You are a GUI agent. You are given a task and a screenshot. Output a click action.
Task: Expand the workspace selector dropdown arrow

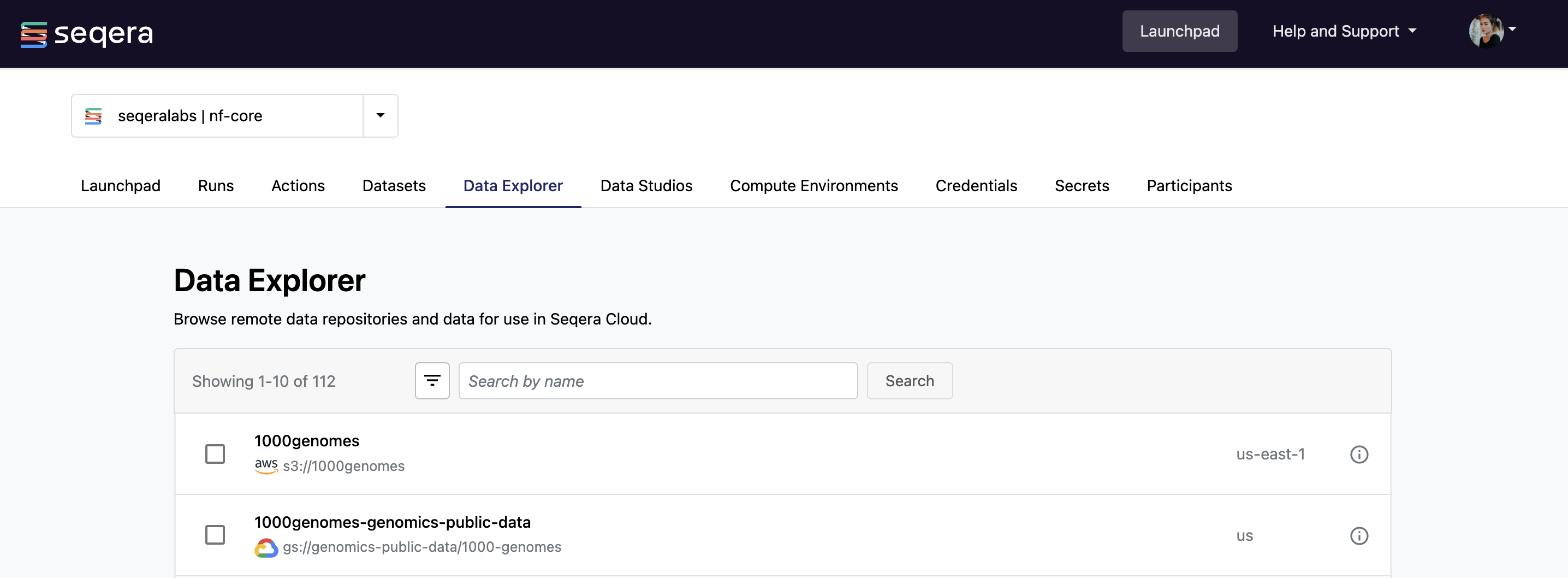click(381, 116)
